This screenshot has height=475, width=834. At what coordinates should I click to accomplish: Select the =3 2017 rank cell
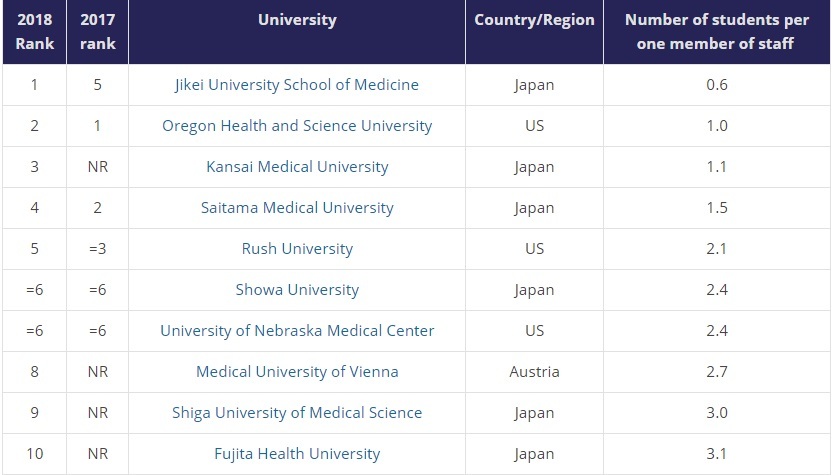[x=97, y=249]
